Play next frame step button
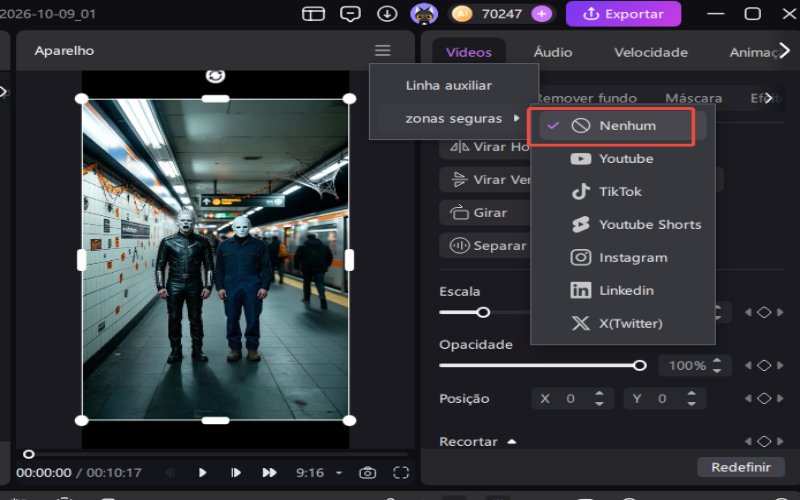The height and width of the screenshot is (500, 800). tap(235, 472)
